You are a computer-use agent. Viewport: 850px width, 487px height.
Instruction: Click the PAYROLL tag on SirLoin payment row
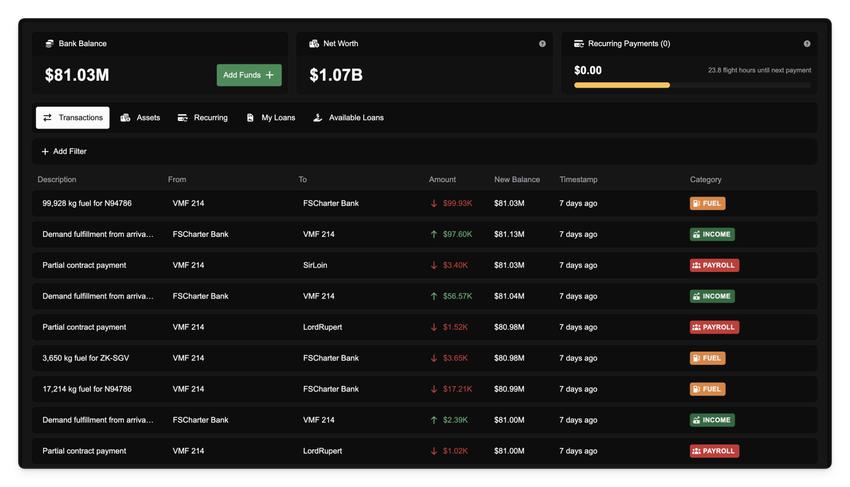[714, 265]
